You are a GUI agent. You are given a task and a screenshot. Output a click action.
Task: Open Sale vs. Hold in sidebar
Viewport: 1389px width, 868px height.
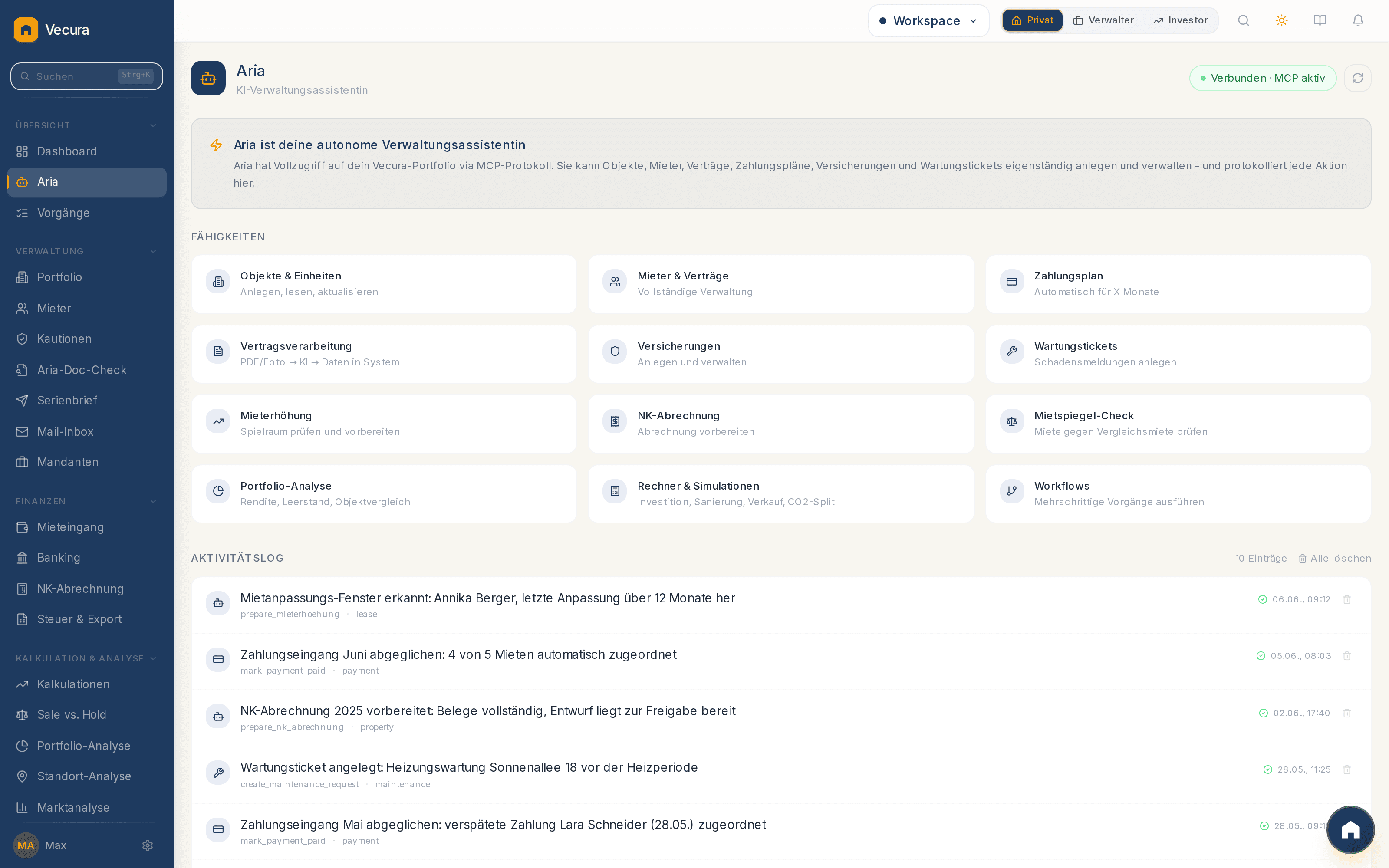87,715
